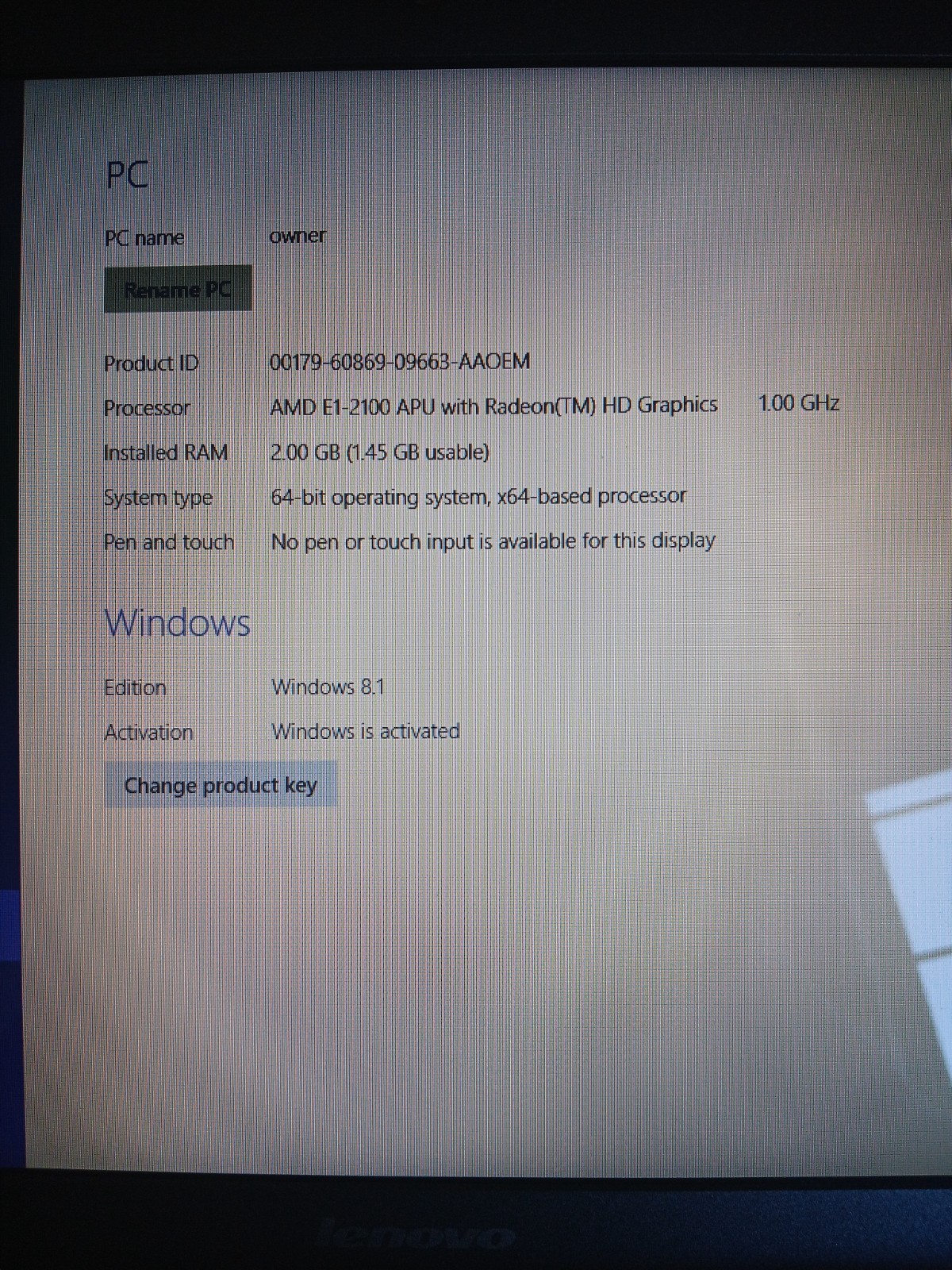The width and height of the screenshot is (952, 1270).
Task: Click the 2.00 GB (1.45 GB usable) value
Action: coord(380,452)
